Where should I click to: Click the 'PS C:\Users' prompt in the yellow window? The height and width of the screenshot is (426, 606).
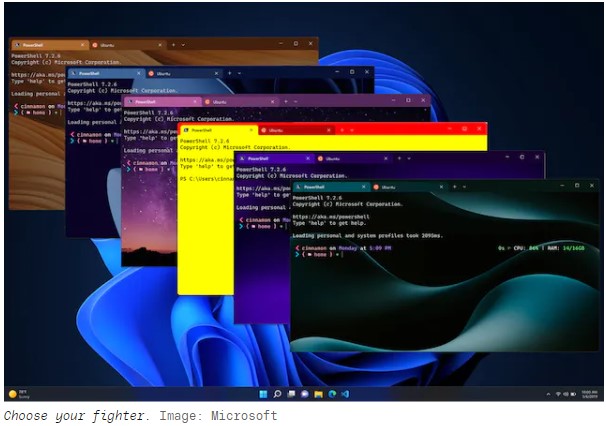(208, 179)
